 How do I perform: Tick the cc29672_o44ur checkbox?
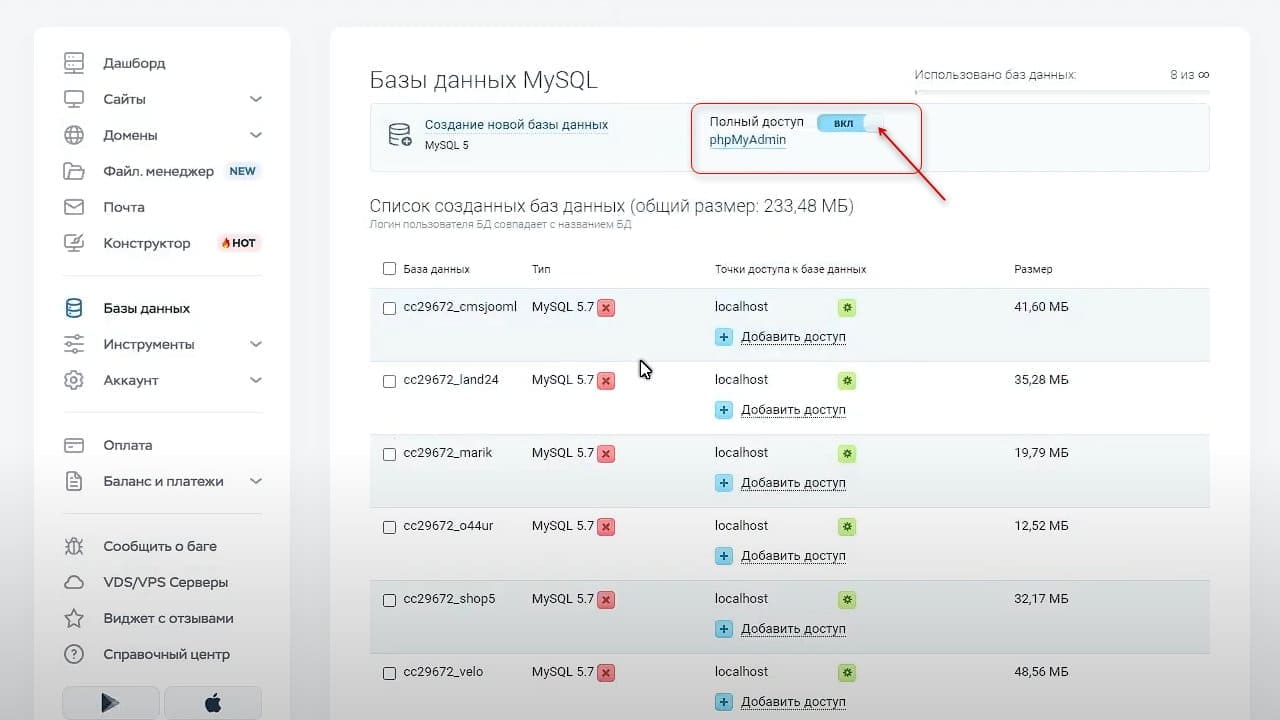pyautogui.click(x=389, y=527)
